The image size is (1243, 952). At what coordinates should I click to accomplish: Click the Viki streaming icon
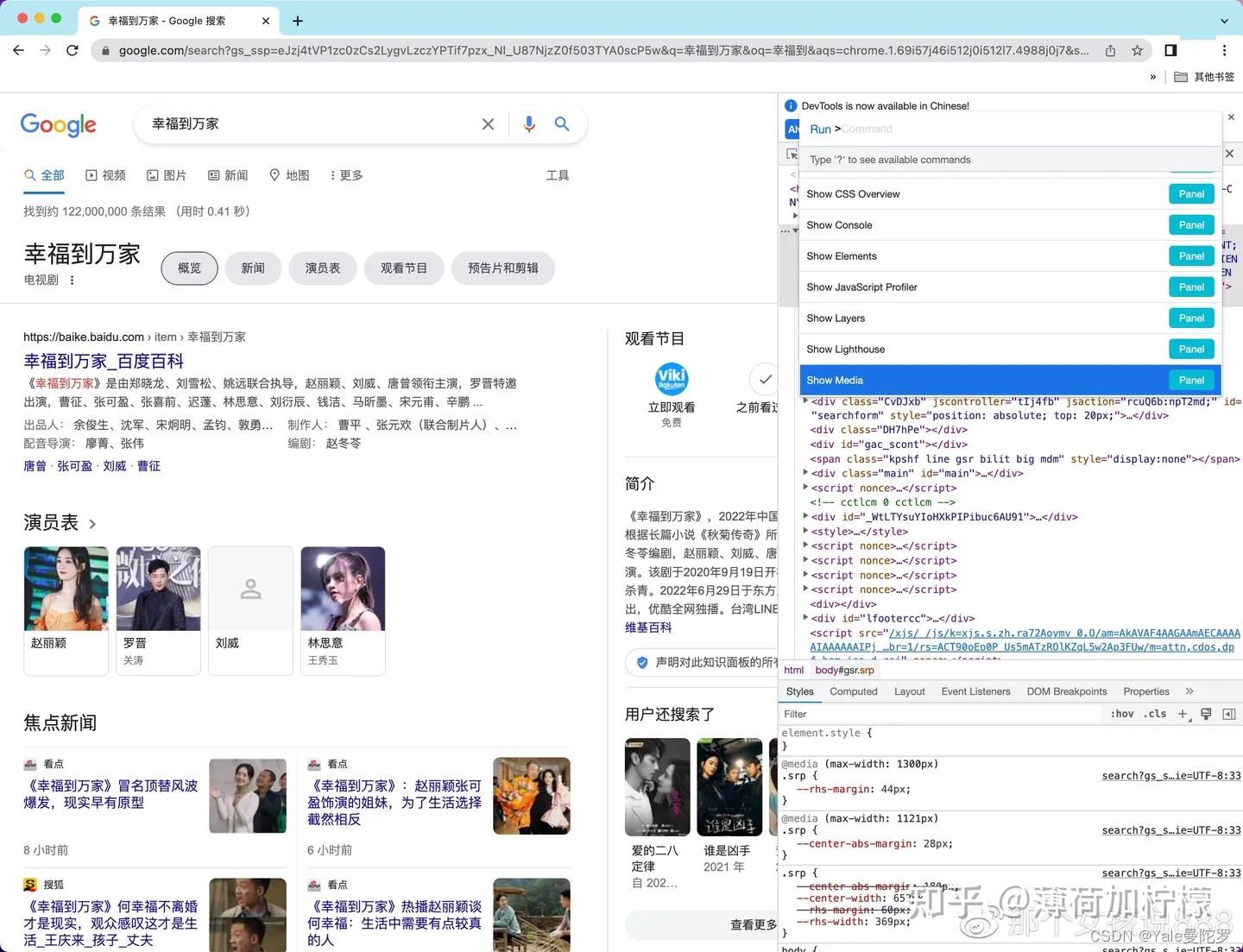click(672, 379)
